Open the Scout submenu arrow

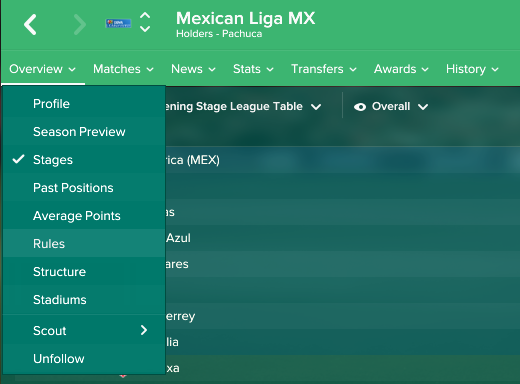[144, 330]
